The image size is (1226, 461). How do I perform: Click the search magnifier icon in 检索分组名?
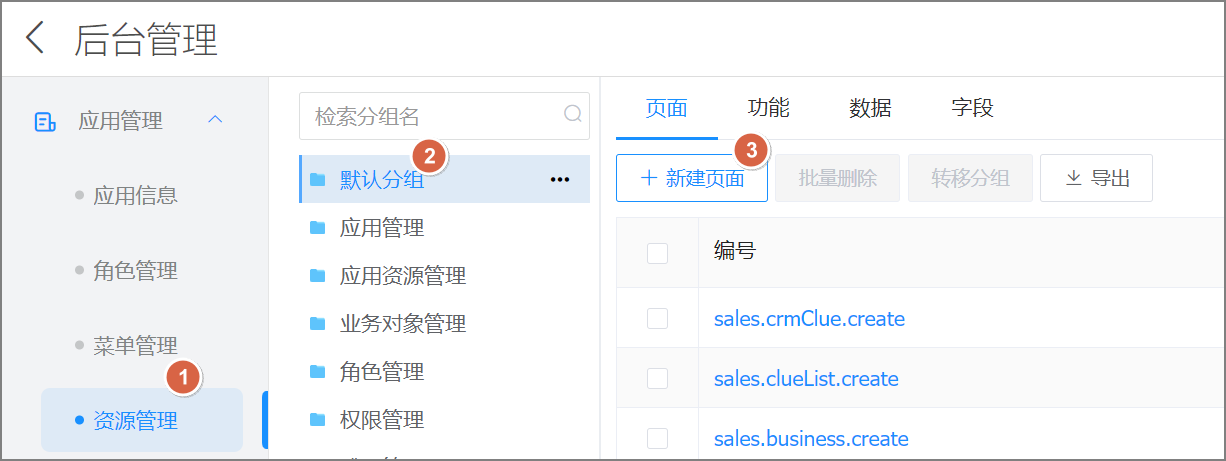click(573, 114)
